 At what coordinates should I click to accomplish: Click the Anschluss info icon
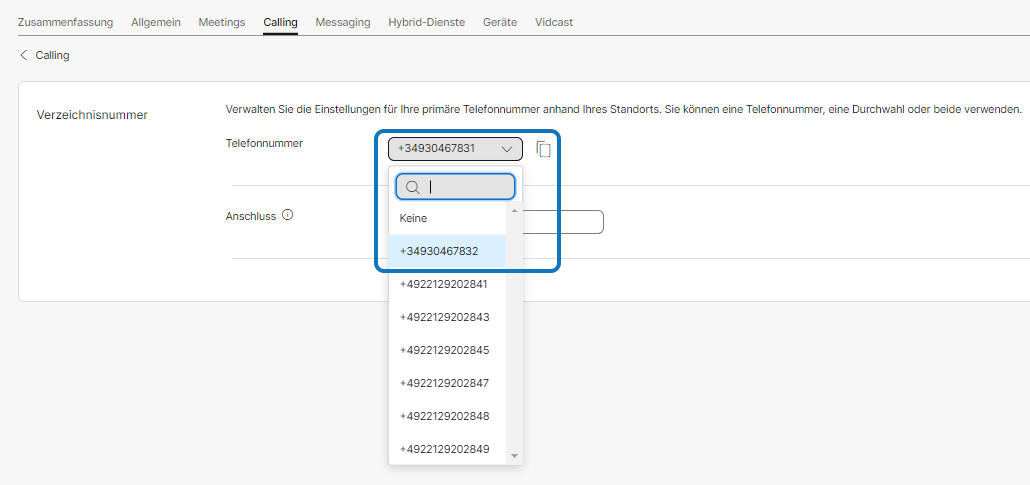(x=288, y=215)
